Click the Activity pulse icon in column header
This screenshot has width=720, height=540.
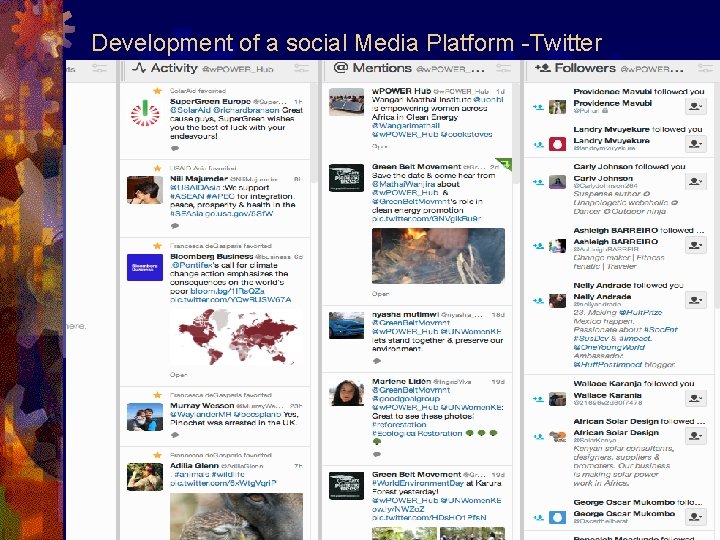(x=139, y=68)
